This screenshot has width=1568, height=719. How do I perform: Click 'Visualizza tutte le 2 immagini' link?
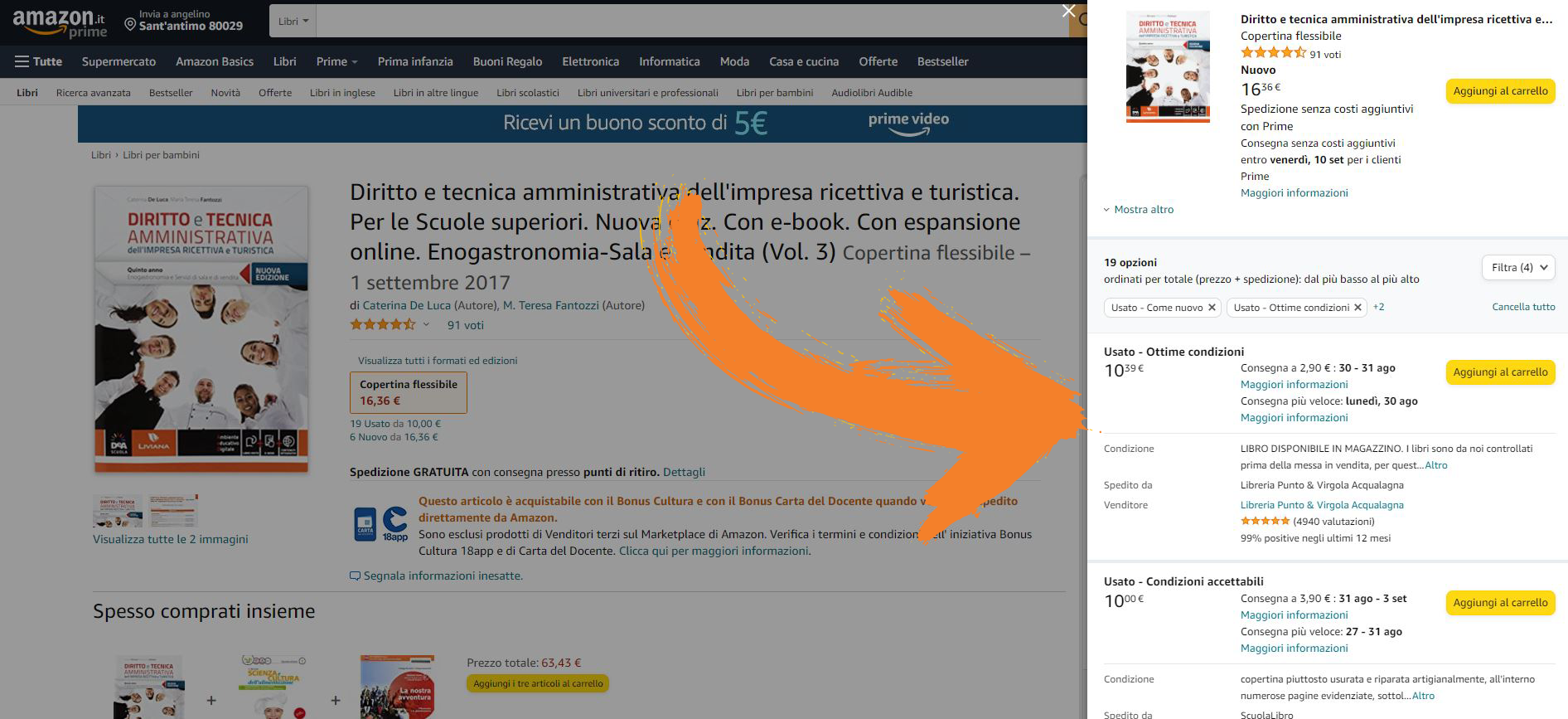click(x=171, y=539)
